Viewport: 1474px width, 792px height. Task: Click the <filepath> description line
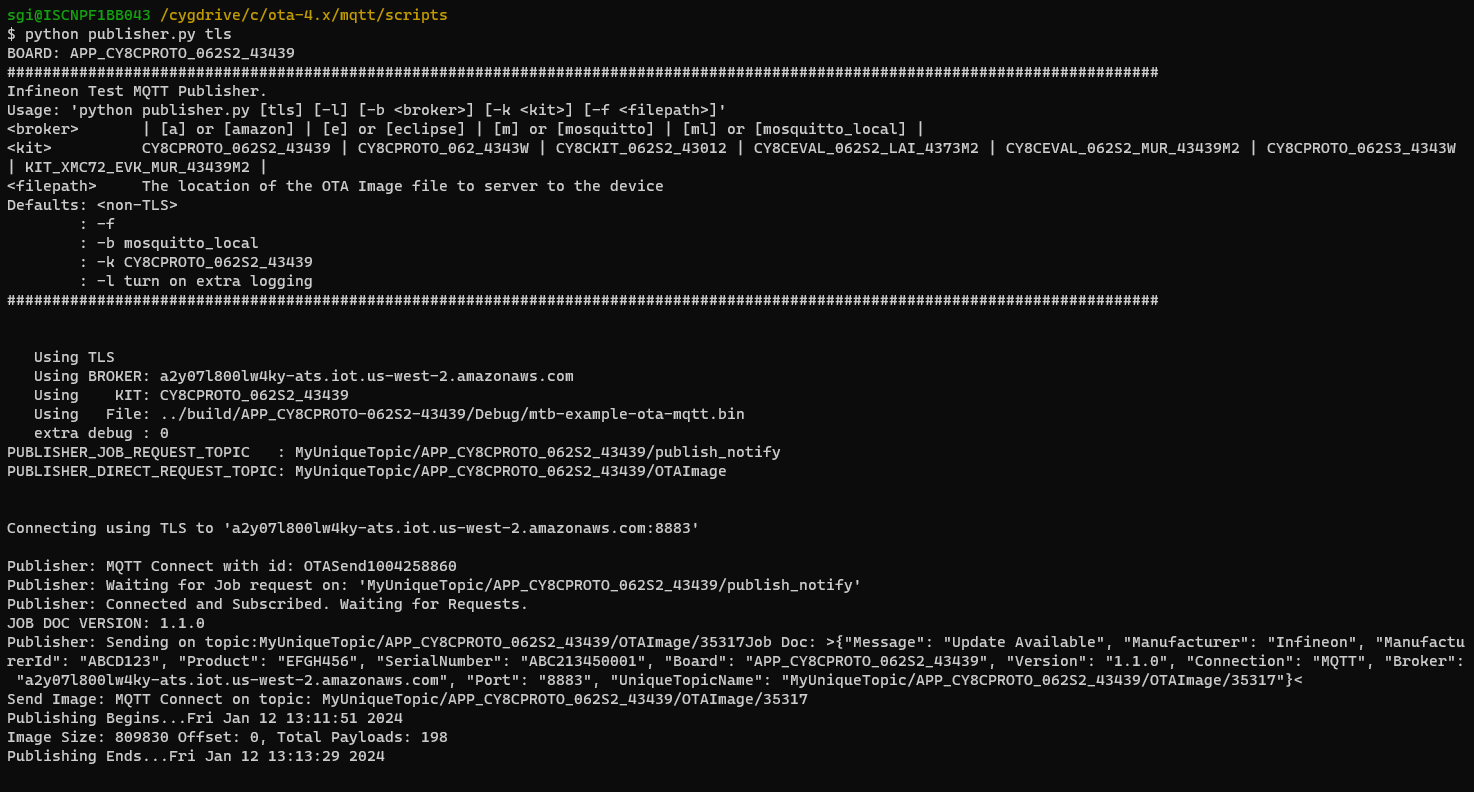tap(335, 186)
